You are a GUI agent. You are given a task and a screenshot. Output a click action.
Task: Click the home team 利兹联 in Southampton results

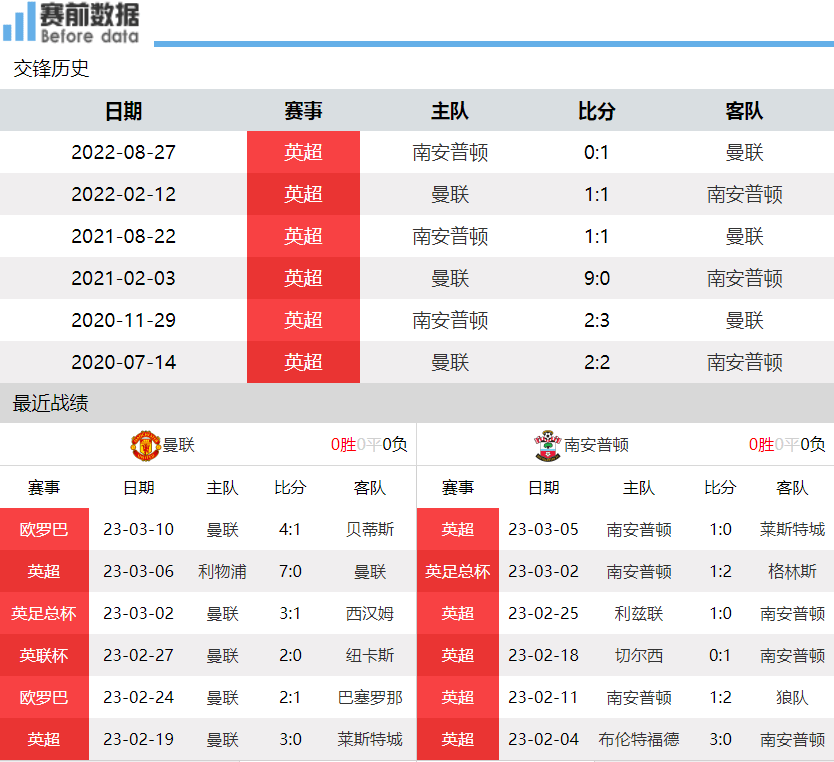click(x=639, y=613)
